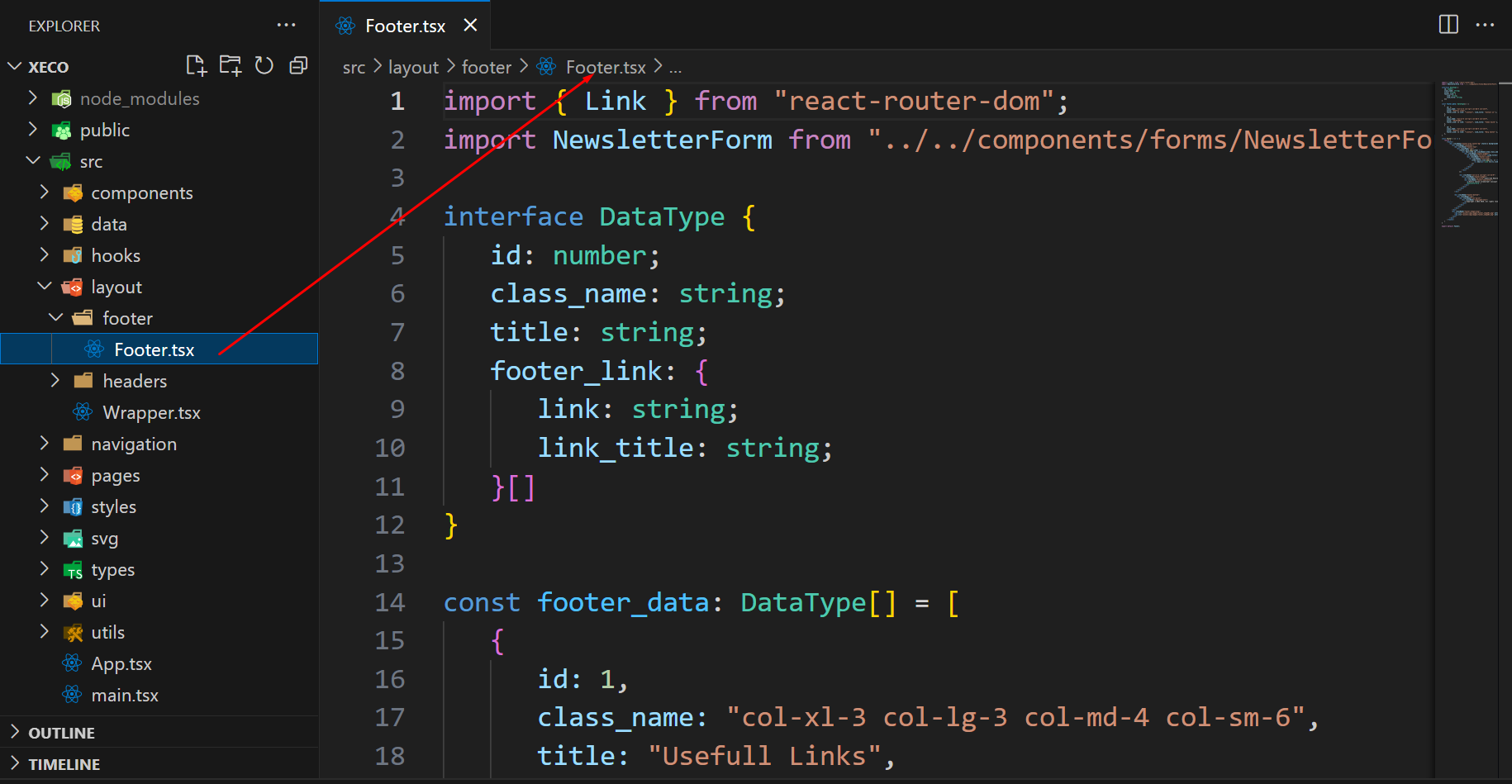
Task: Click 'layout' in the breadcrumb path
Action: [x=413, y=68]
